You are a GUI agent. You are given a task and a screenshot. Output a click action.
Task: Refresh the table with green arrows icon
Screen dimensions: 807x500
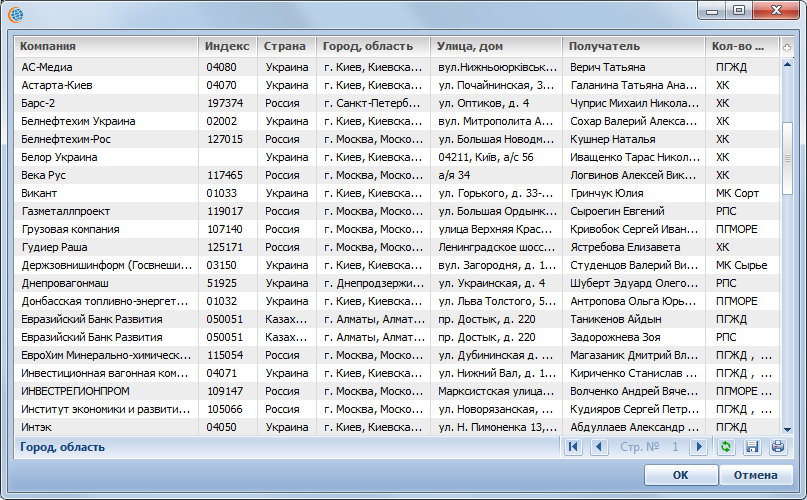[x=726, y=446]
